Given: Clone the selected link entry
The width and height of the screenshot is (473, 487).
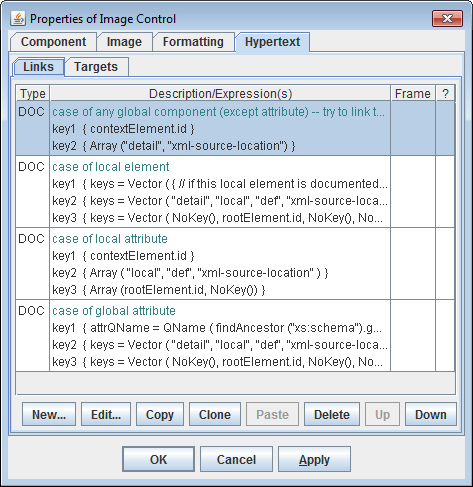Looking at the screenshot, I should pyautogui.click(x=215, y=414).
